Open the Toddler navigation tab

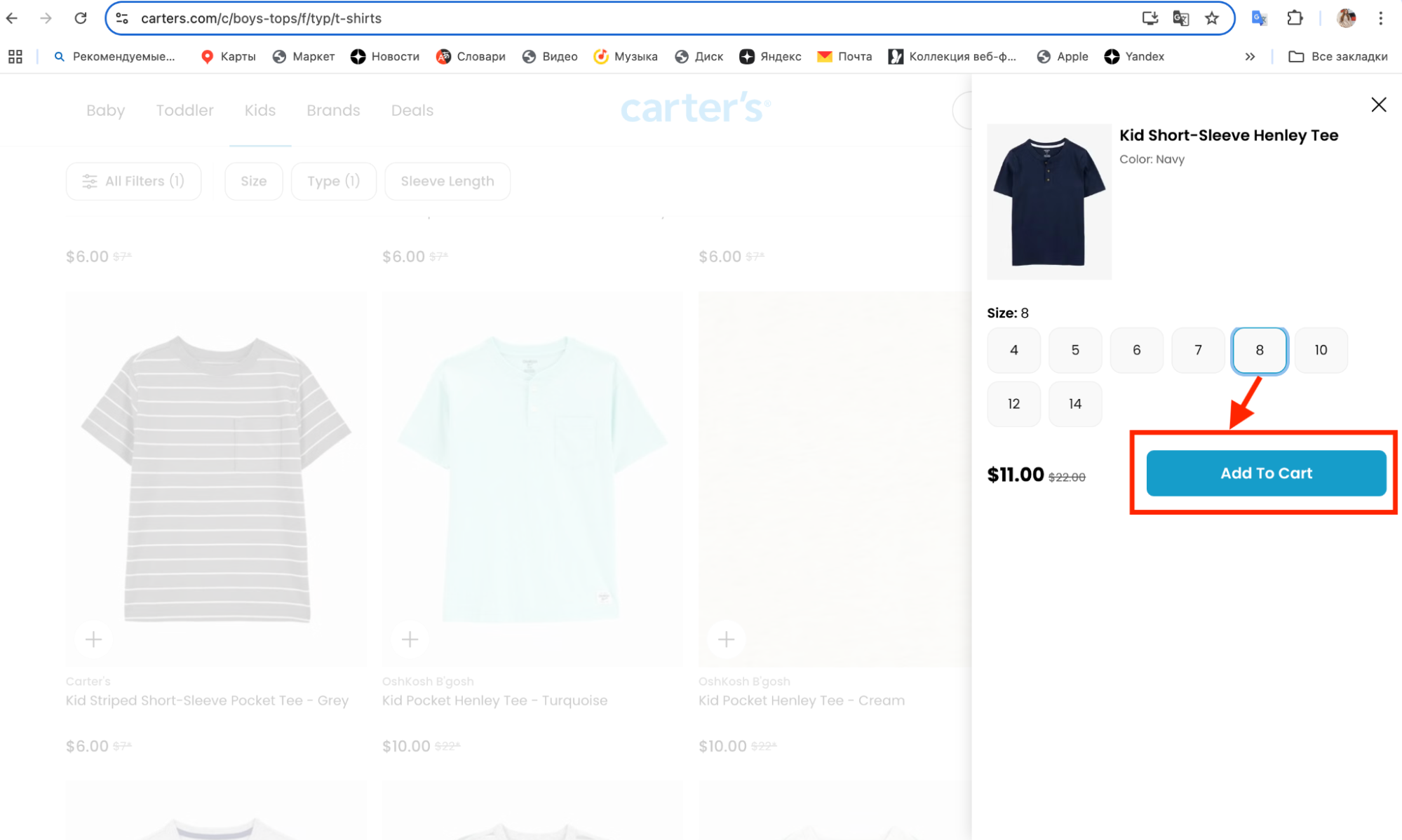click(x=184, y=110)
